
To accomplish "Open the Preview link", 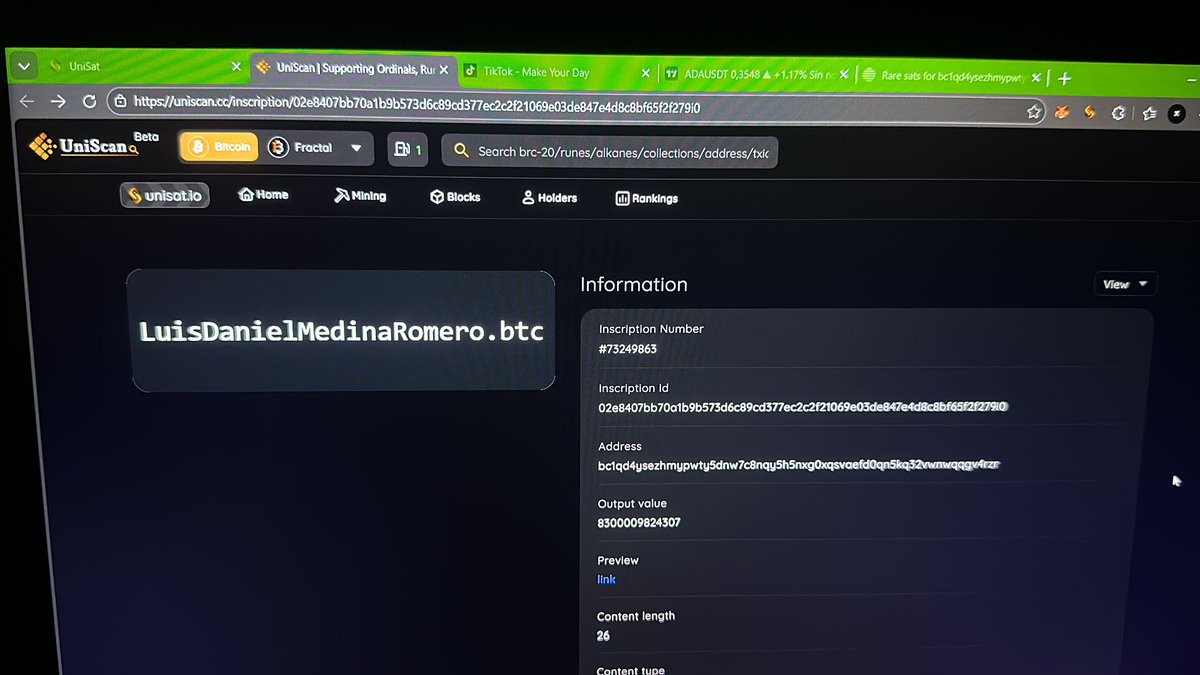I will click(606, 579).
